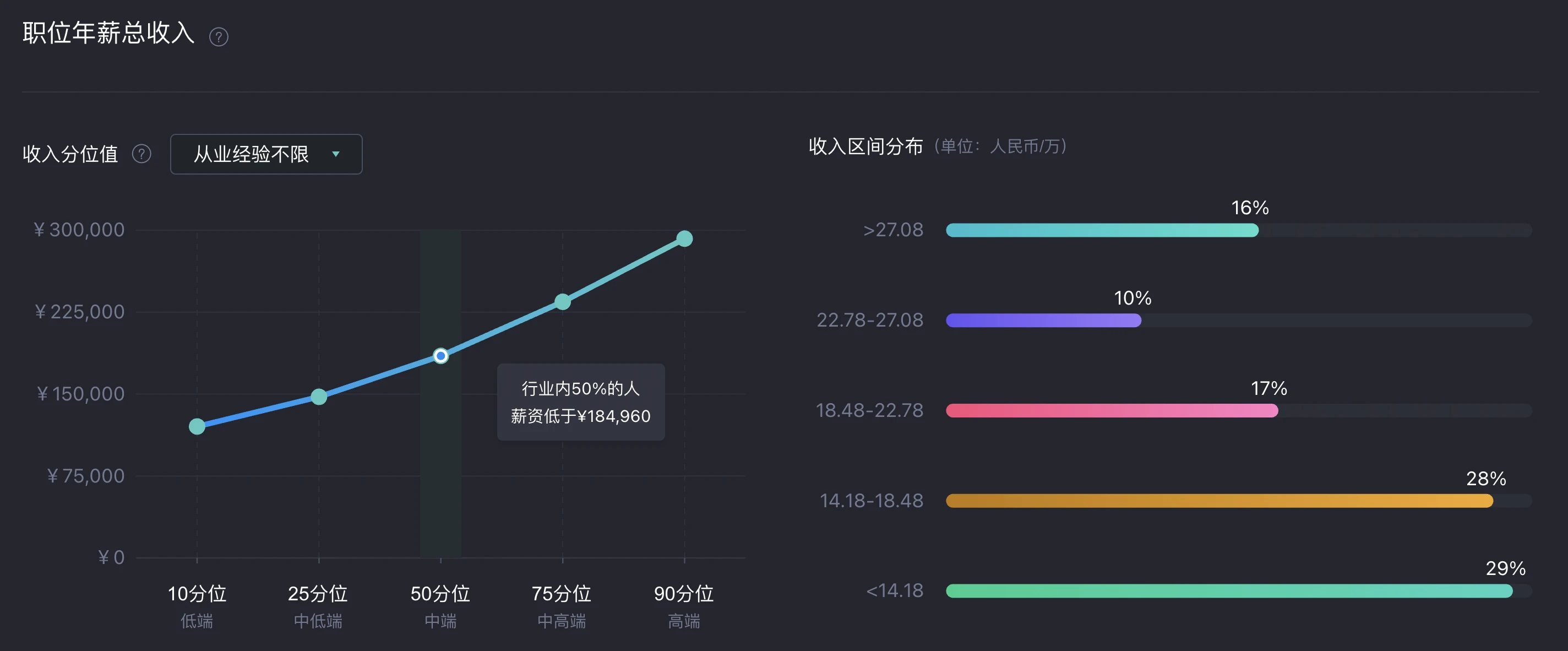Select the 75分位 data point on chart

(x=563, y=301)
